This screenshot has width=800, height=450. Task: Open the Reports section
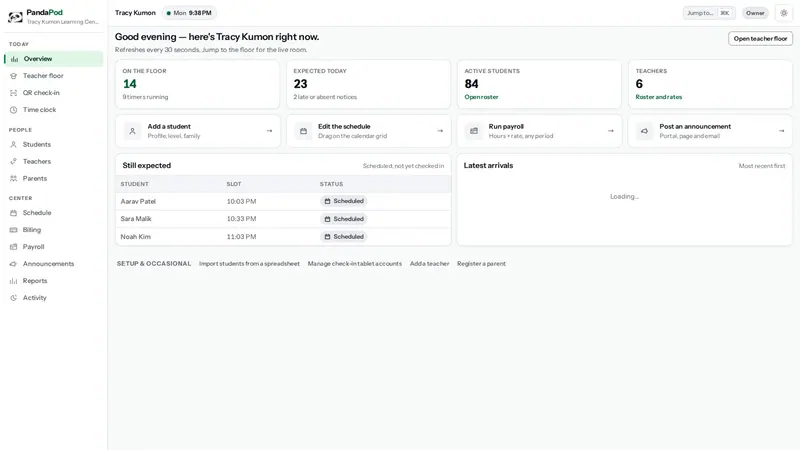tap(54, 281)
